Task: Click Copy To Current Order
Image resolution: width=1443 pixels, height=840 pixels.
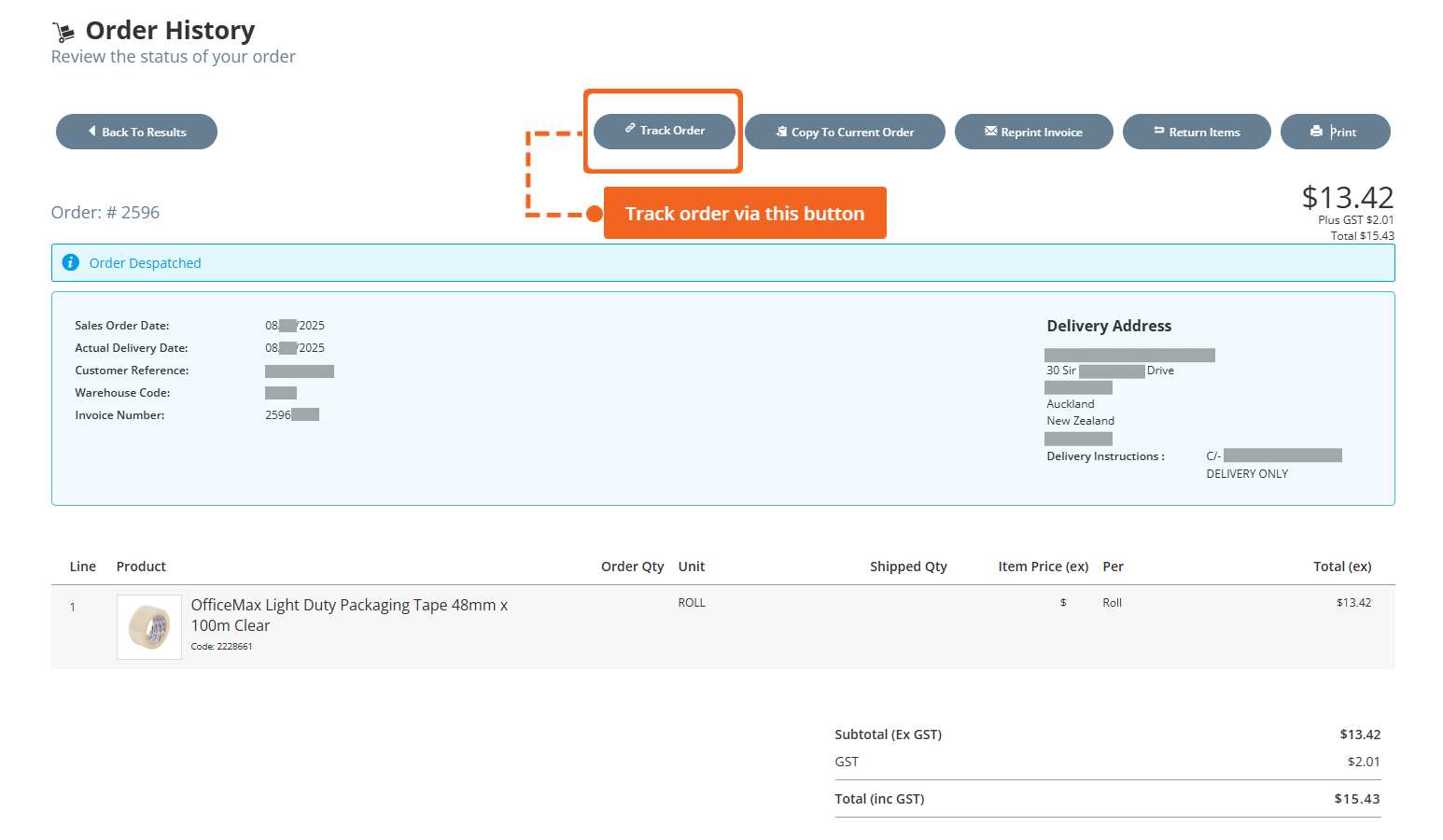Action: click(x=845, y=132)
